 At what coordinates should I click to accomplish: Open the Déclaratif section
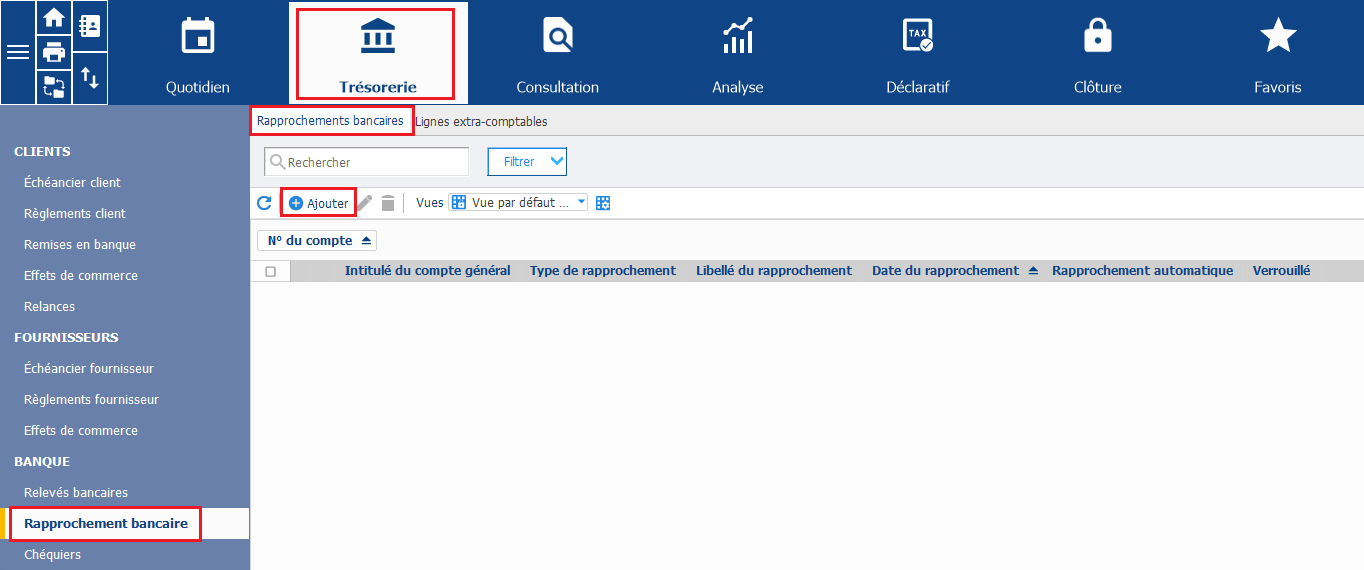(918, 55)
